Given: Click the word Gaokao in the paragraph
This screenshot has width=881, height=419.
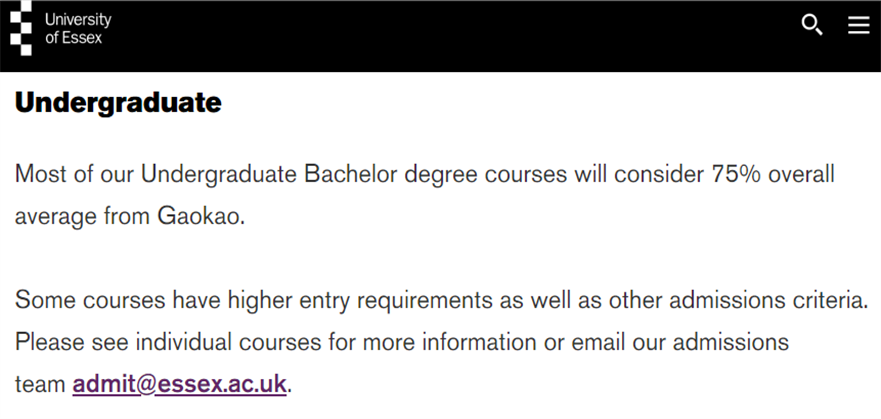Looking at the screenshot, I should [201, 216].
